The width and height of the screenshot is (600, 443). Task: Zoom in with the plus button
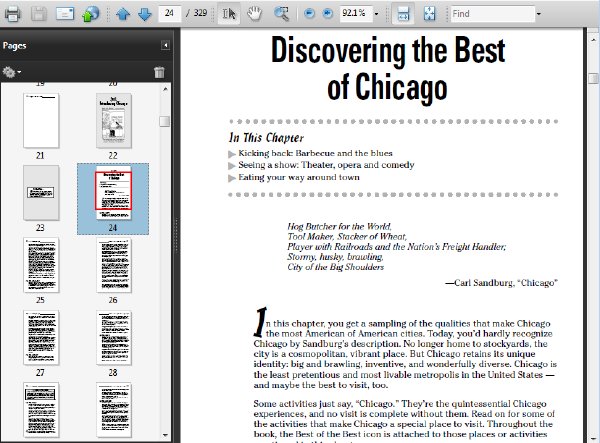tap(328, 14)
